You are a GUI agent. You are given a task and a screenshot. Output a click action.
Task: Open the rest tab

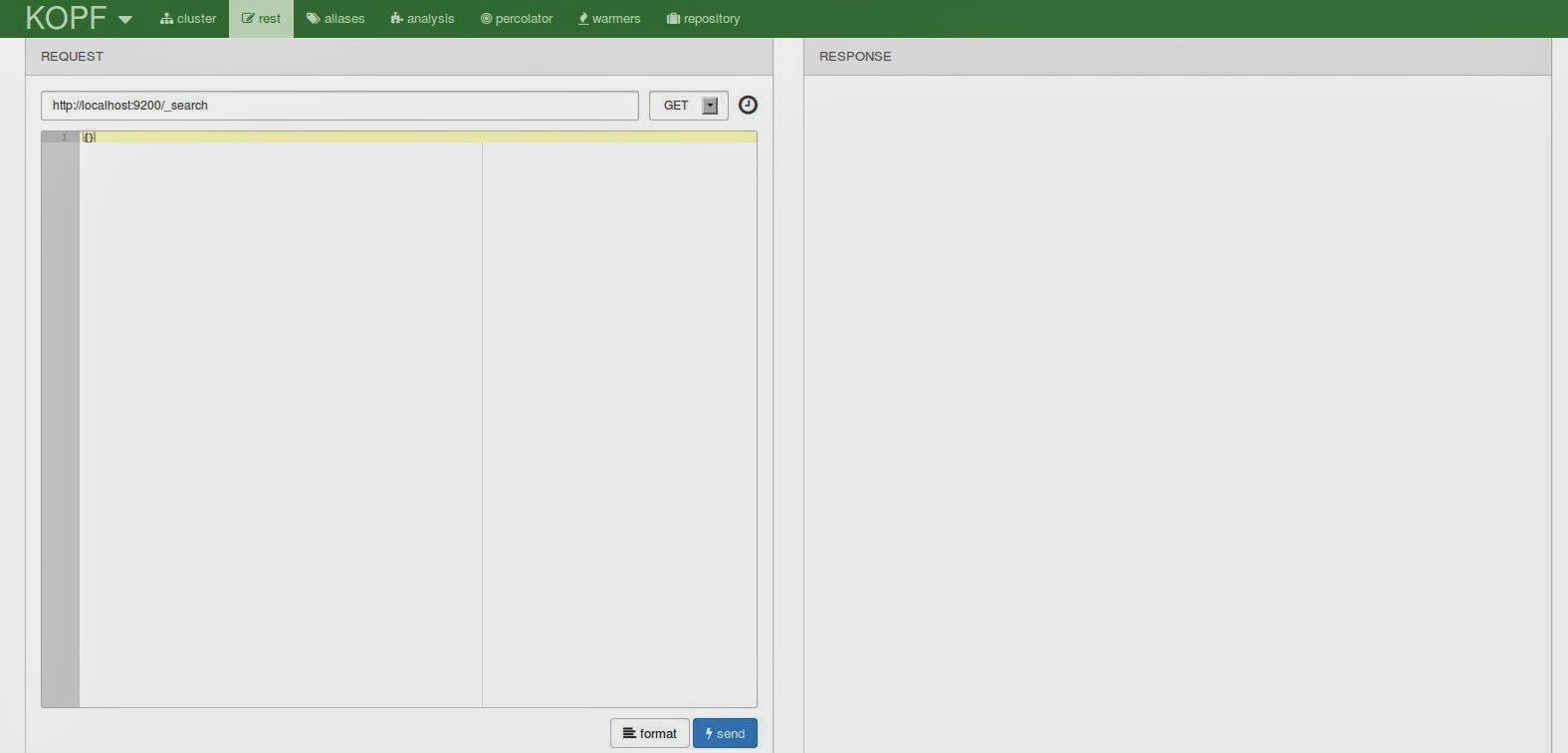coord(261,19)
